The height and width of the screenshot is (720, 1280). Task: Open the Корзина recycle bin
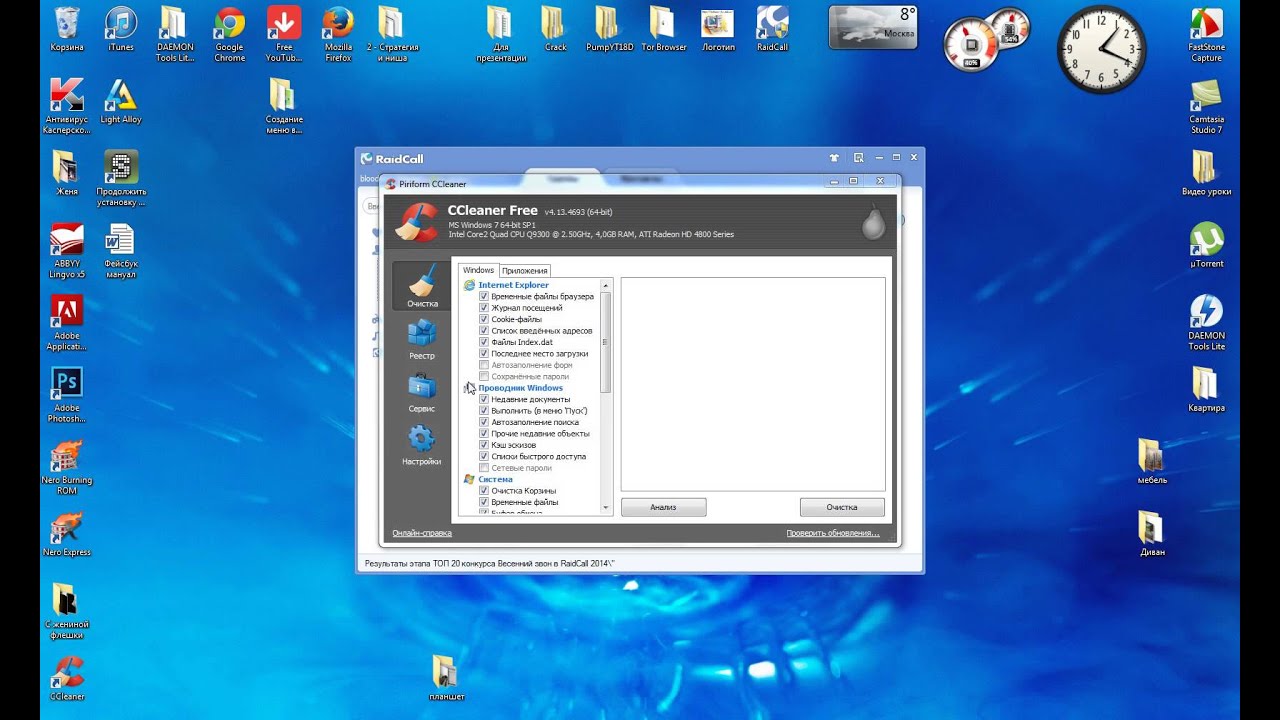pos(67,29)
